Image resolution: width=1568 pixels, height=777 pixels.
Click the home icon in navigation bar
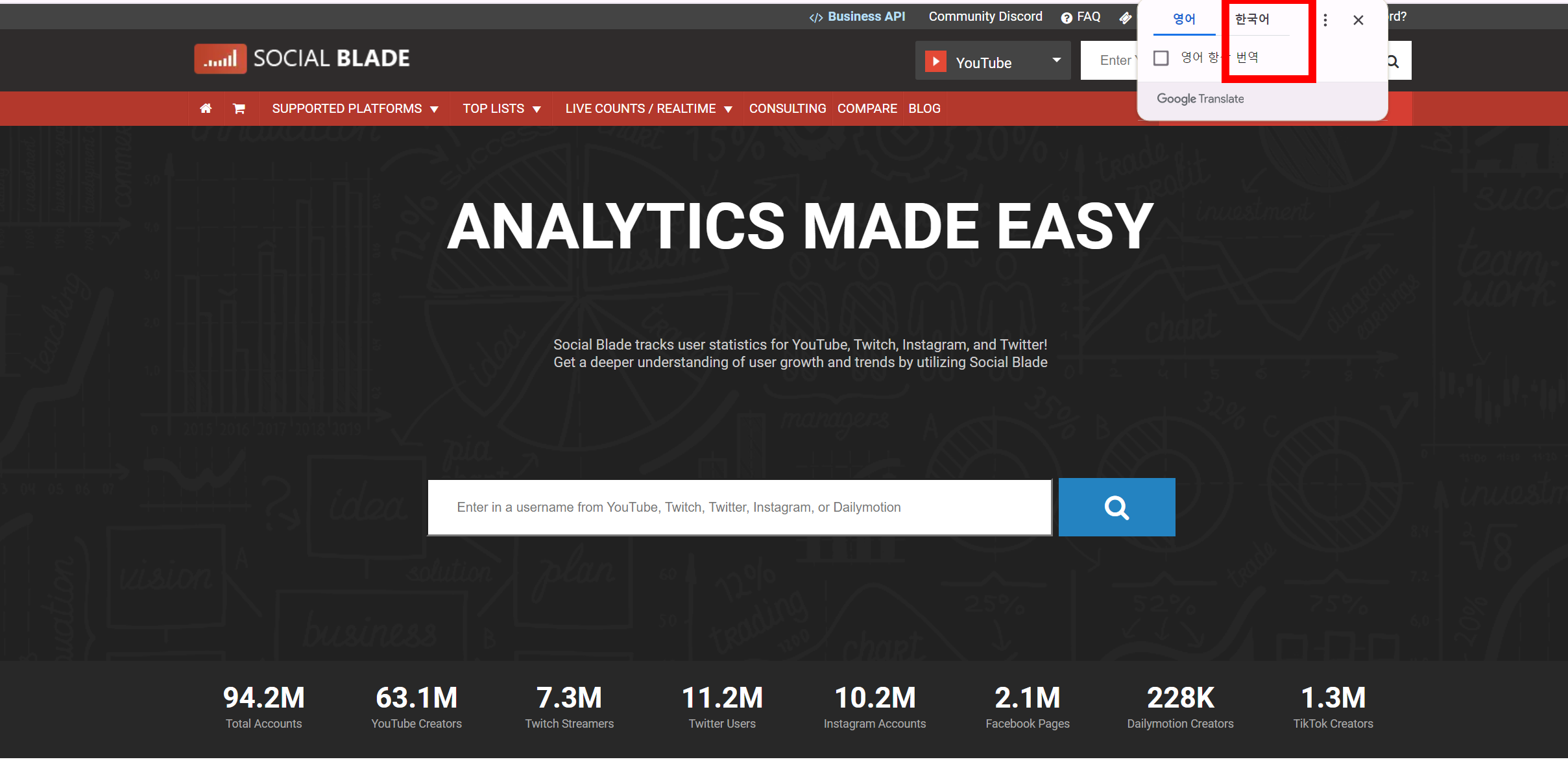coord(206,108)
